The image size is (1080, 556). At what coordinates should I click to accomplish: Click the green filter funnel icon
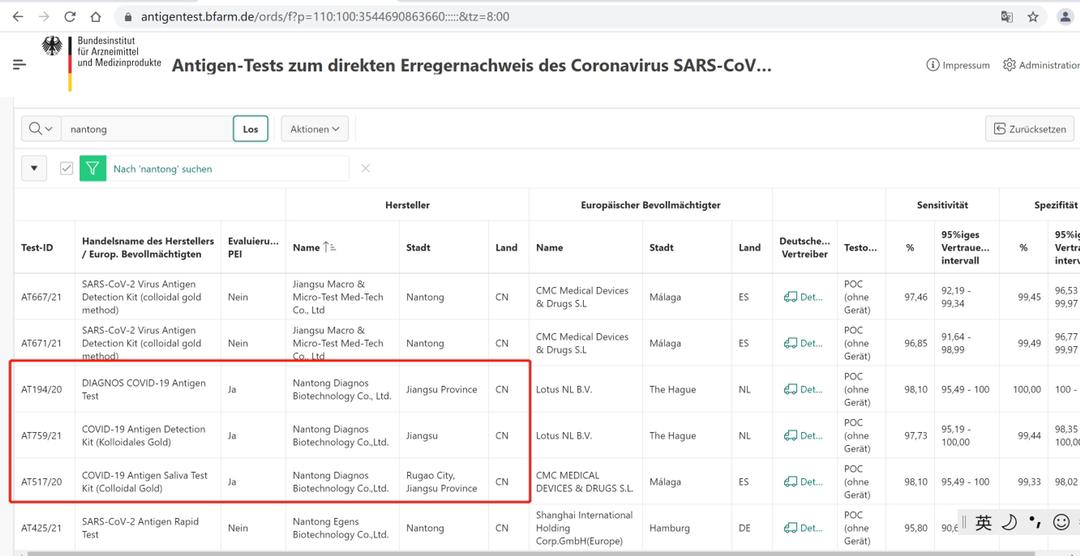[93, 169]
